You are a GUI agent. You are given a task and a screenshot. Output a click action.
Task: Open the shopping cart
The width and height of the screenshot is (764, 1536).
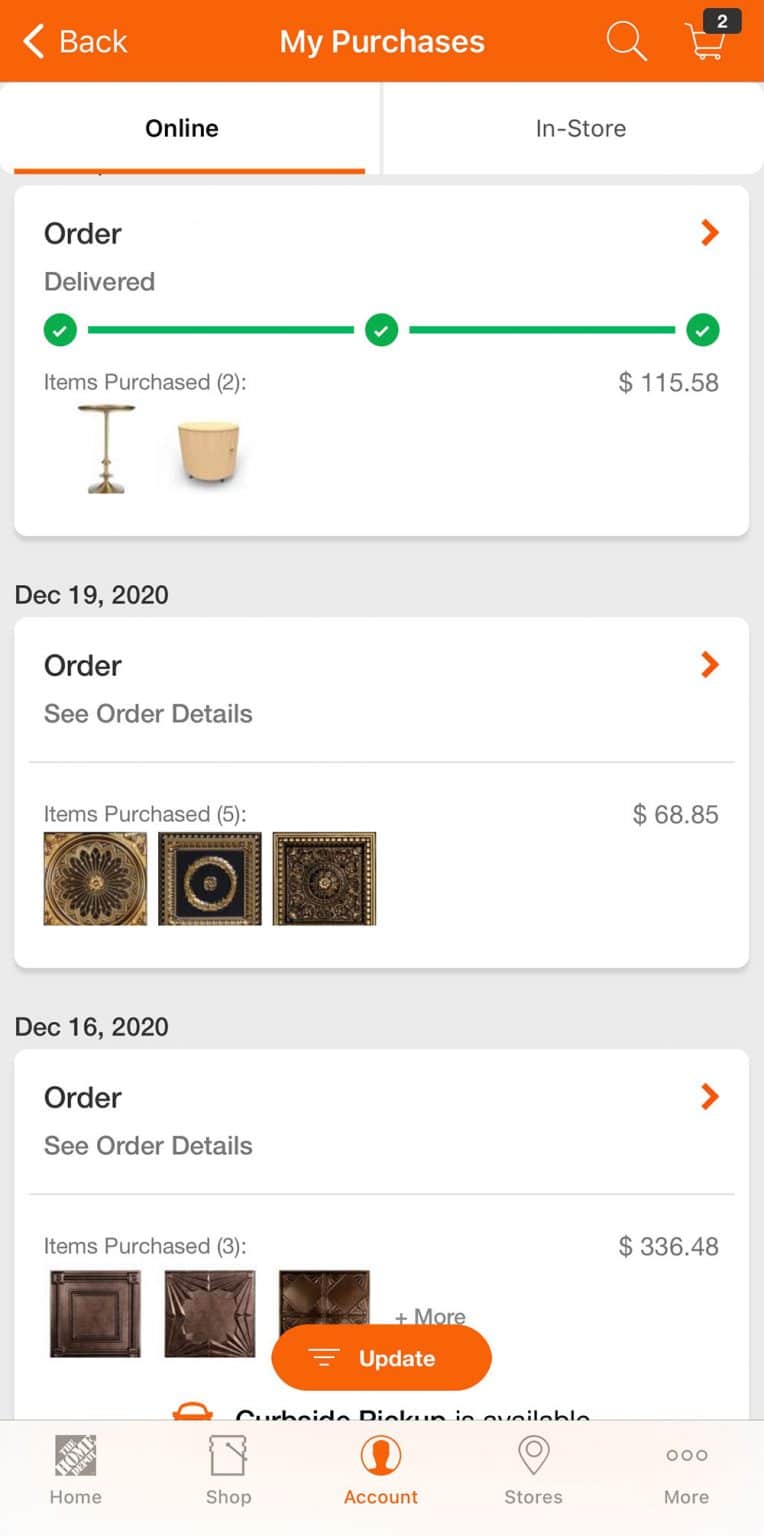click(707, 41)
